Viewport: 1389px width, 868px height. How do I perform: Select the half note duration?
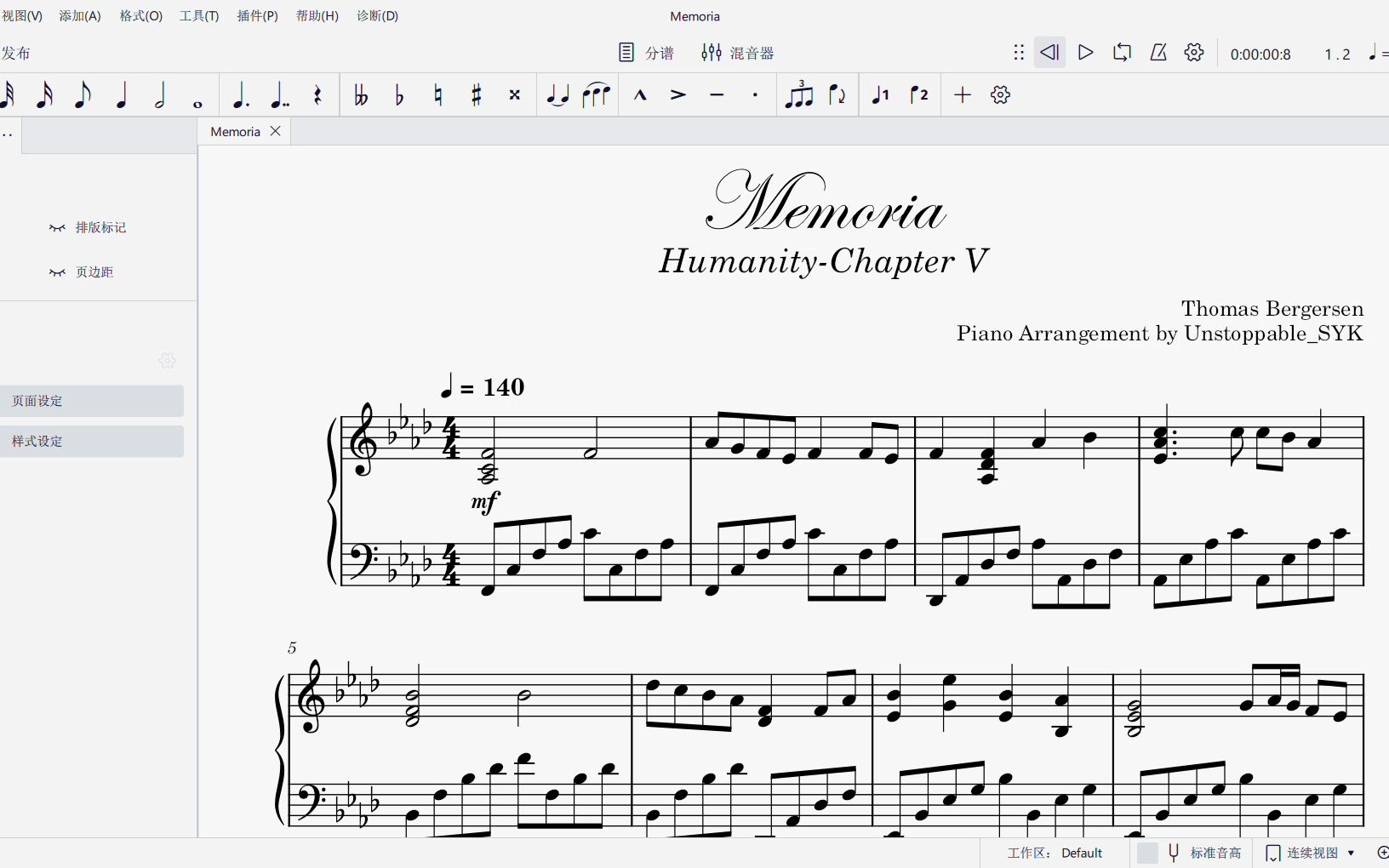(160, 94)
